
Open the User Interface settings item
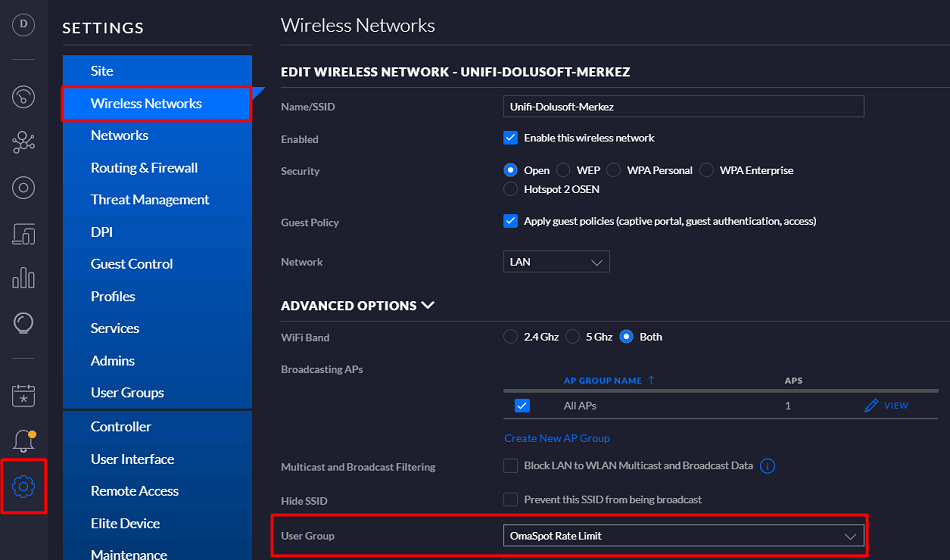157,459
